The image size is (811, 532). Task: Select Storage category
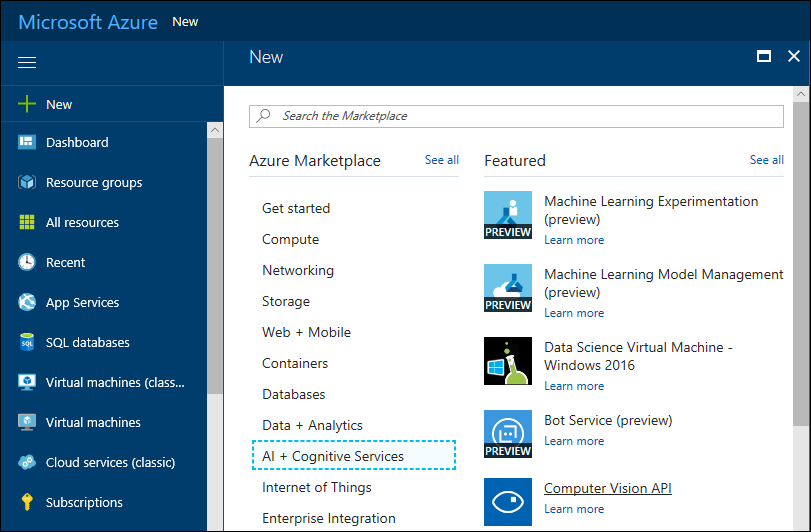286,301
